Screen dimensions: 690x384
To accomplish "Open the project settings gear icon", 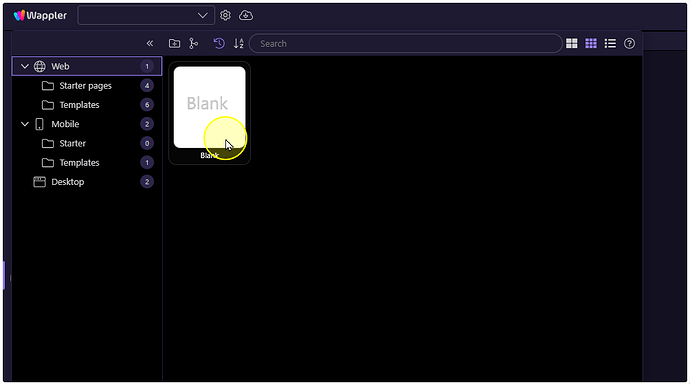I will 225,15.
